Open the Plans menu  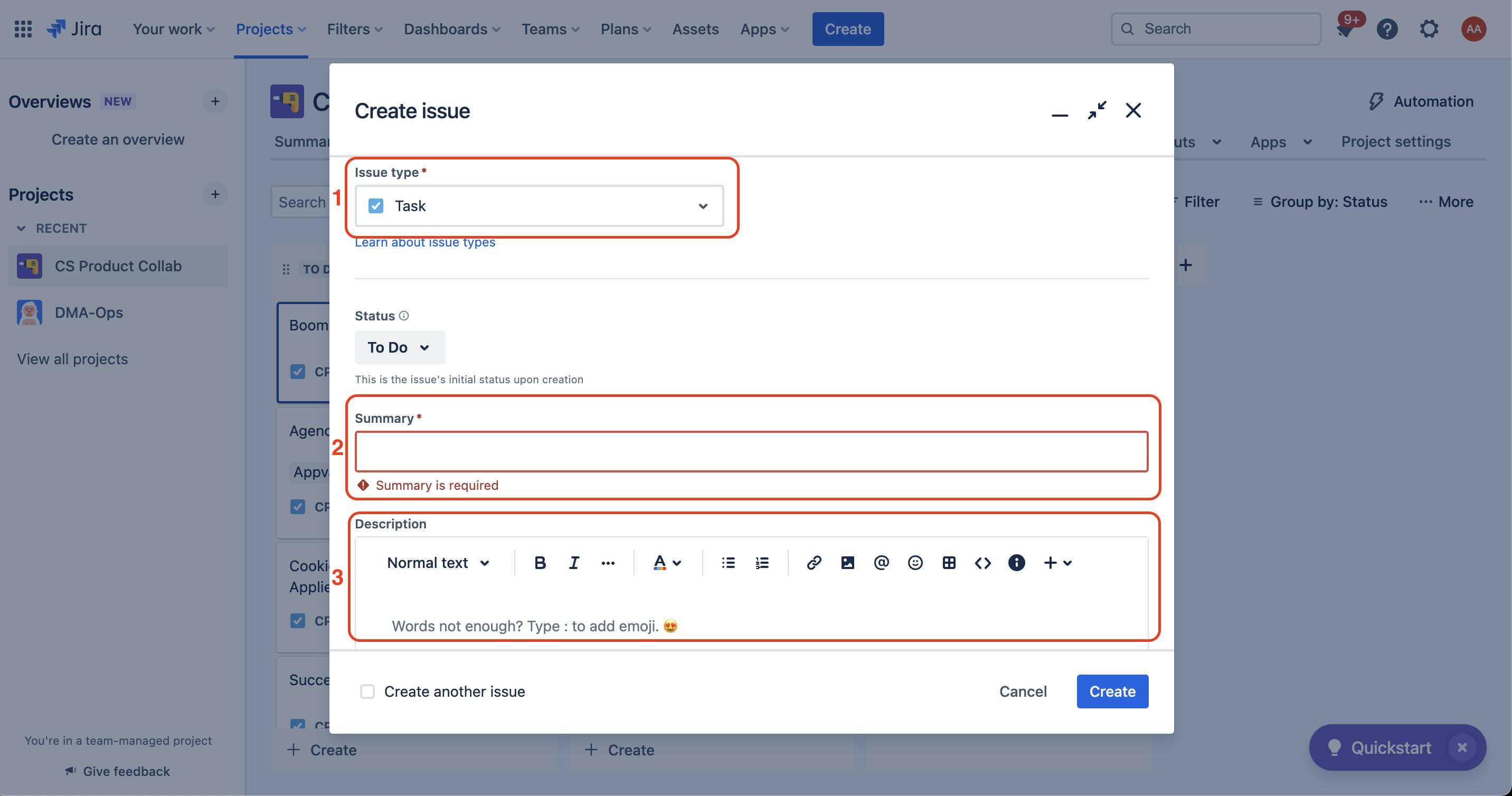pos(626,29)
